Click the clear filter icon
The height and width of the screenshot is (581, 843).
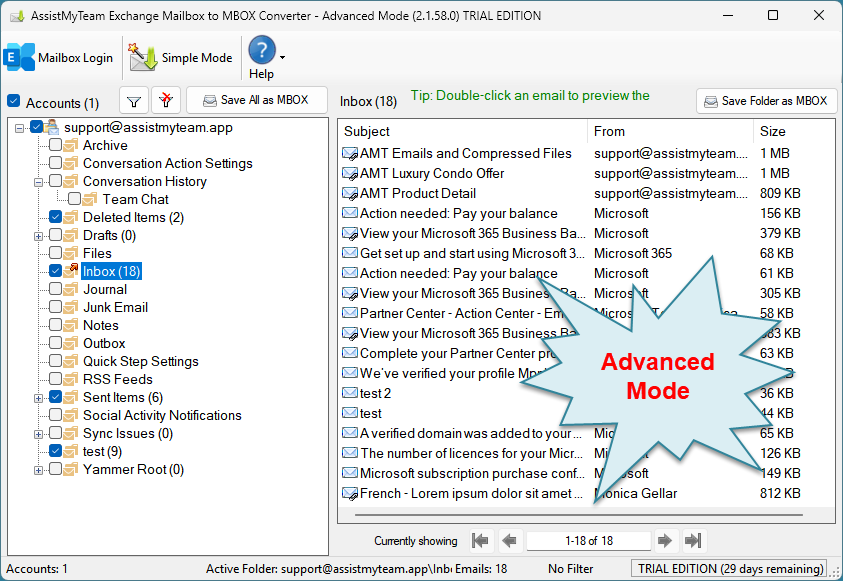point(167,101)
